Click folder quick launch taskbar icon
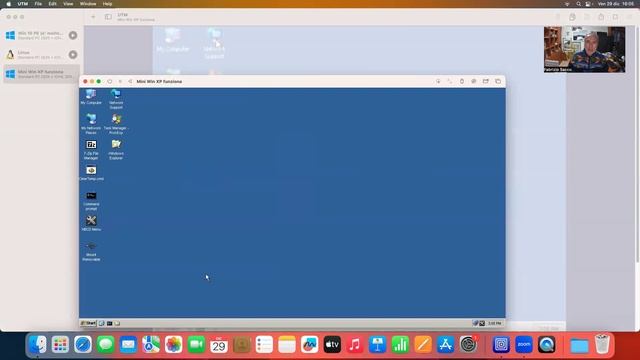The height and width of the screenshot is (360, 640). (x=117, y=323)
